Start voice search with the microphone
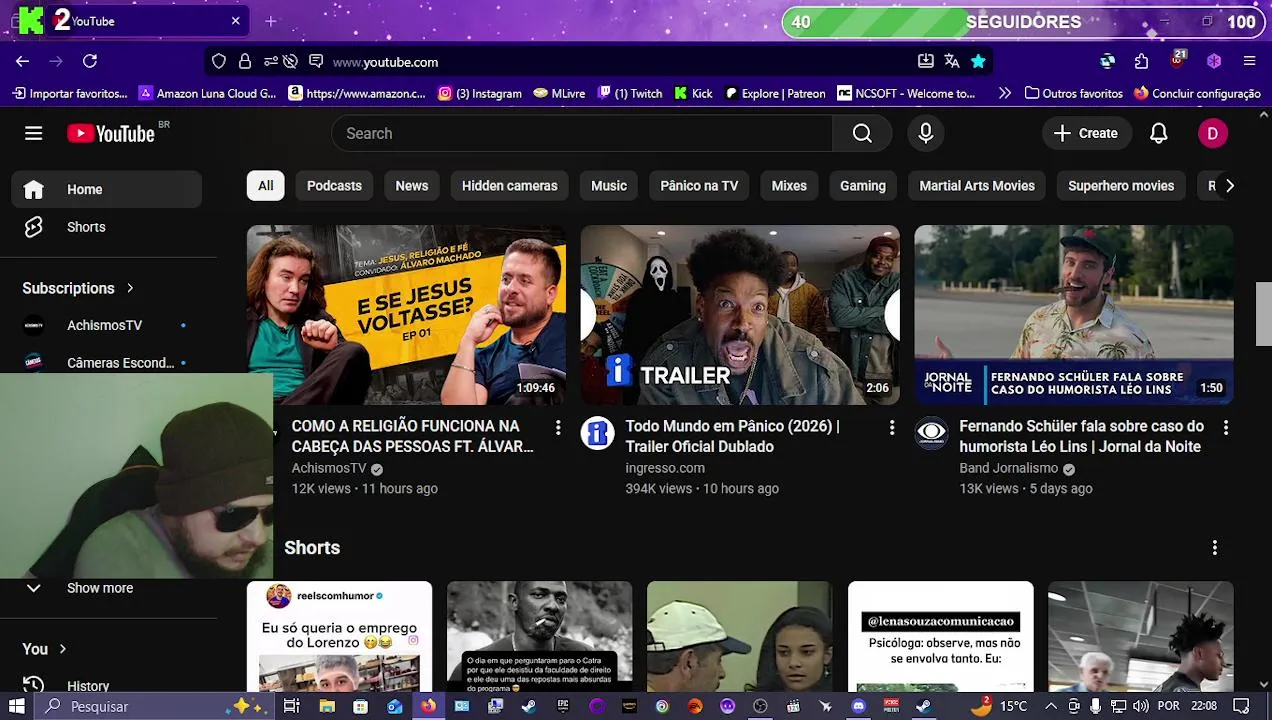 coord(925,133)
